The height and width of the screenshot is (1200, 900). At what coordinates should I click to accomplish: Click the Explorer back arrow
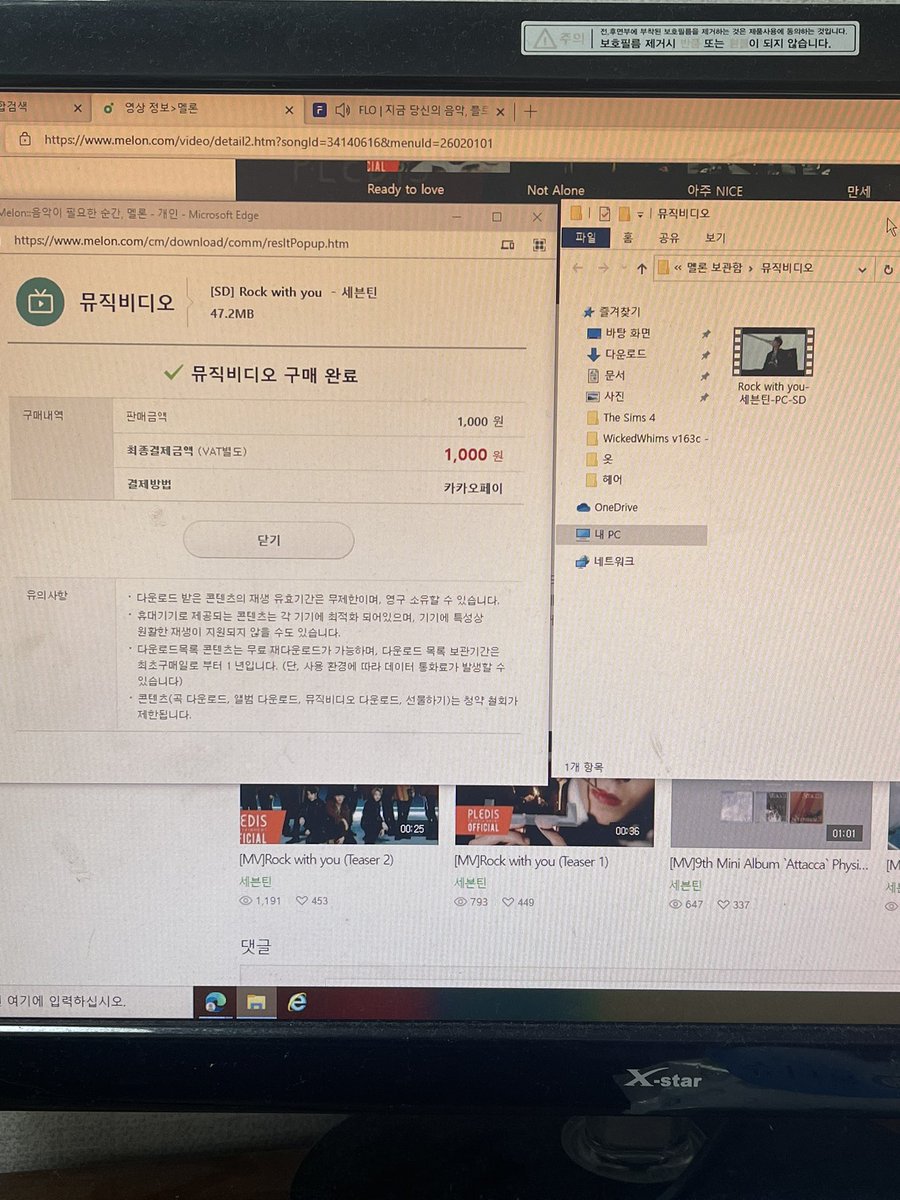pos(577,268)
